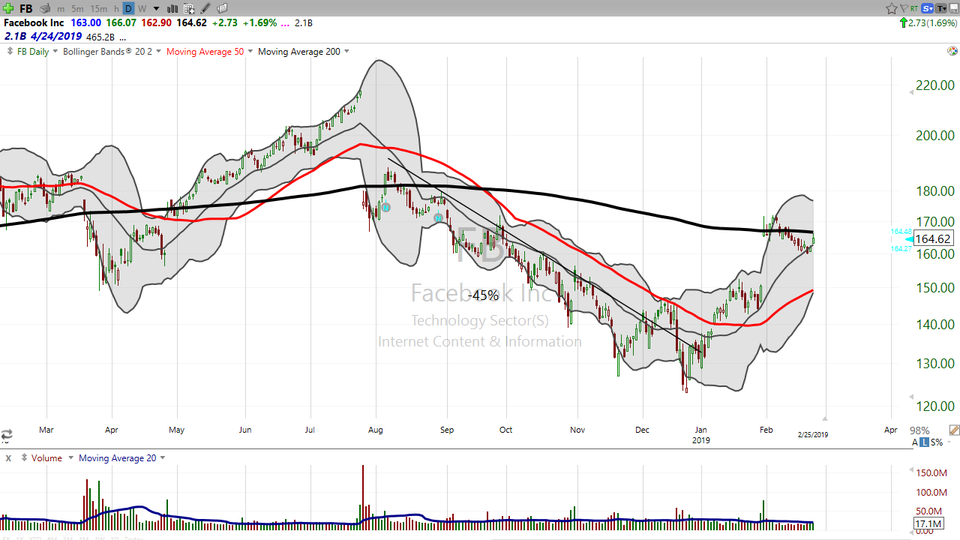Screen dimensions: 960x540
Task: Click the price pane move handle icon
Action: click(9, 51)
